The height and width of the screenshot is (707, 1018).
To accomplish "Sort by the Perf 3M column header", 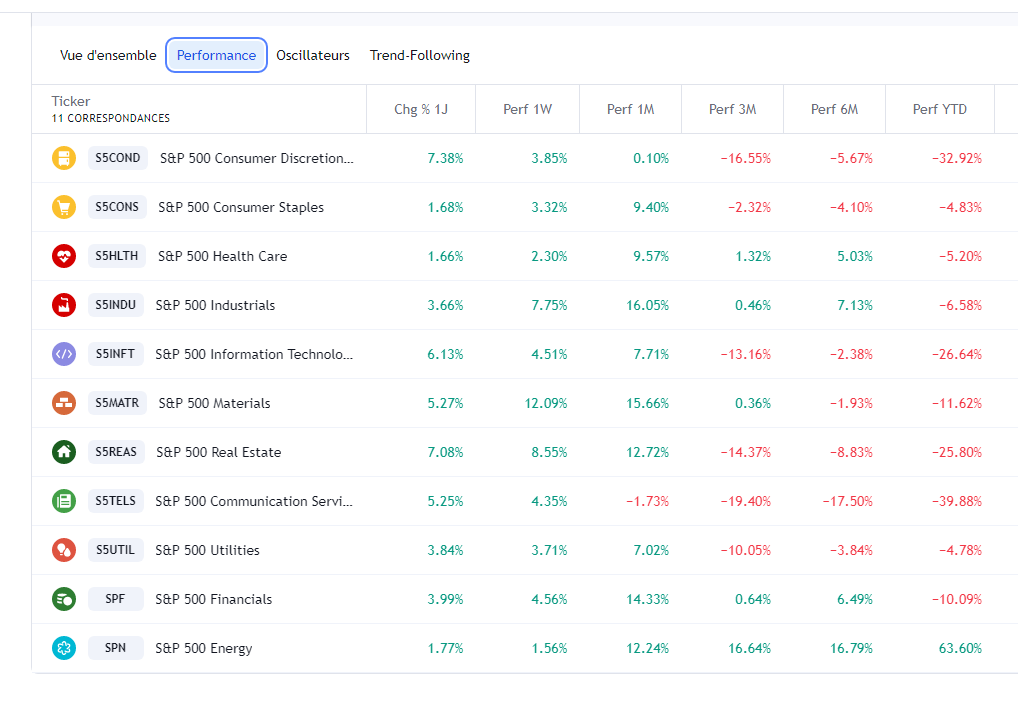I will [732, 109].
